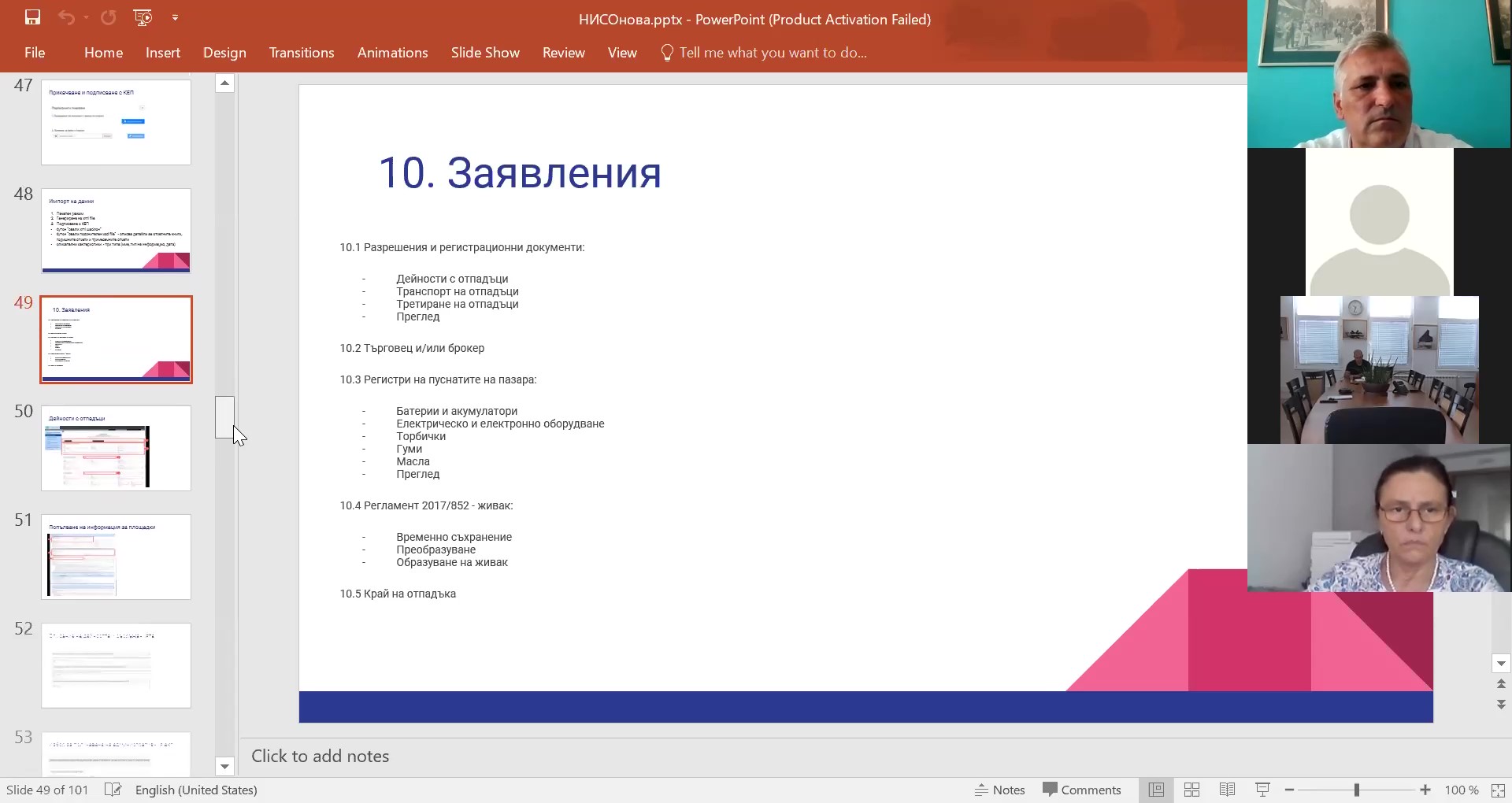Open spell check icon in status bar
This screenshot has width=1512, height=803.
(113, 790)
